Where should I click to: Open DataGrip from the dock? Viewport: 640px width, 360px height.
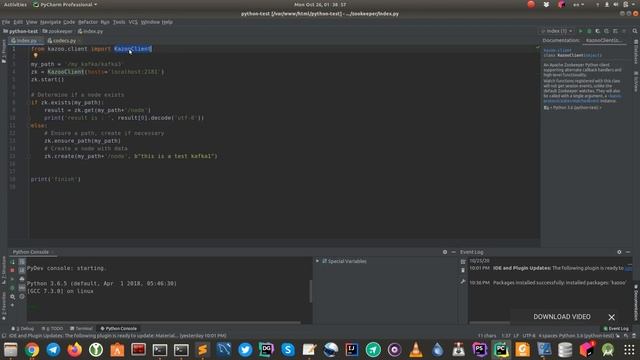point(266,350)
